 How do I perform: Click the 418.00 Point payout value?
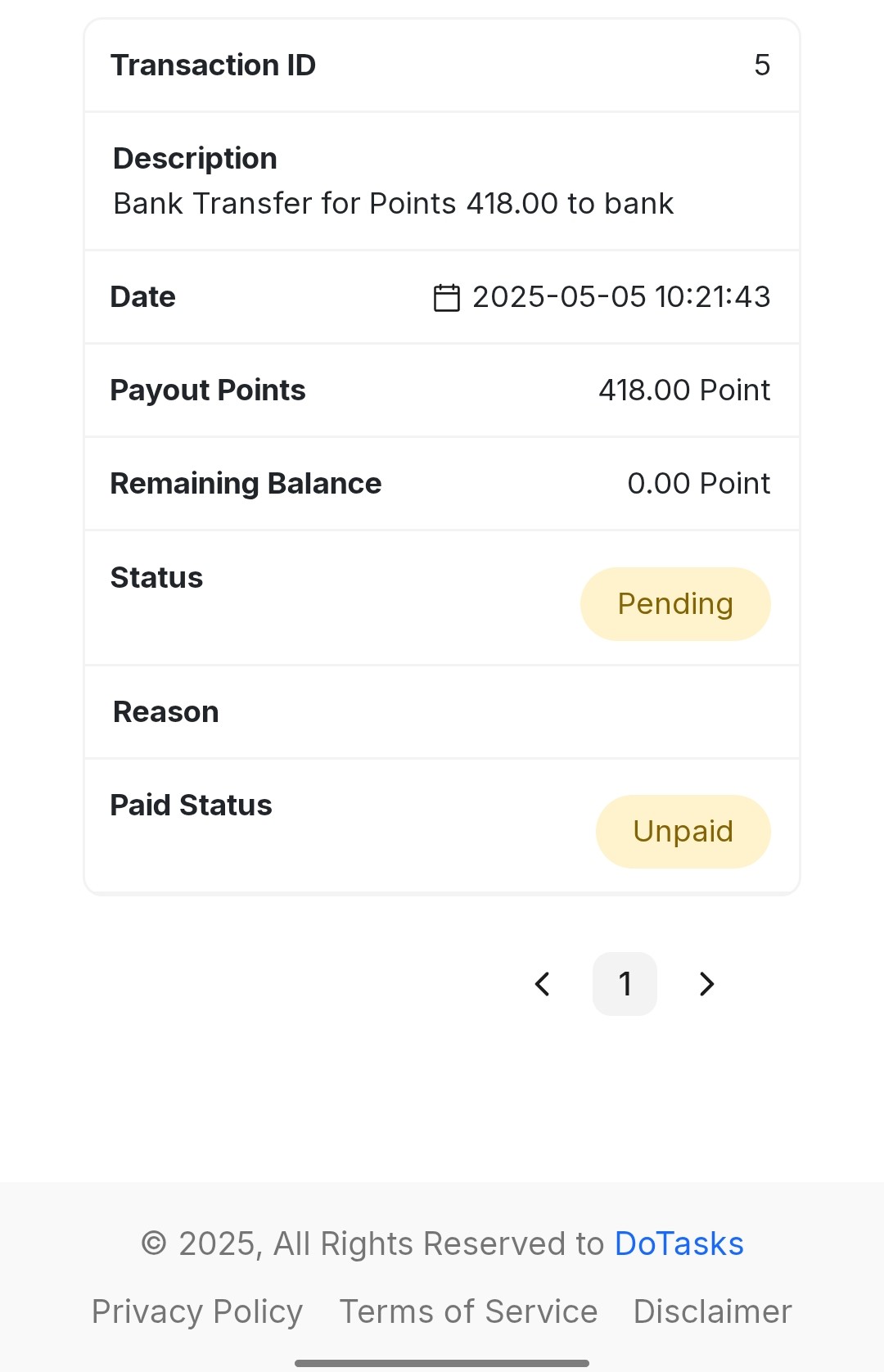pos(684,390)
